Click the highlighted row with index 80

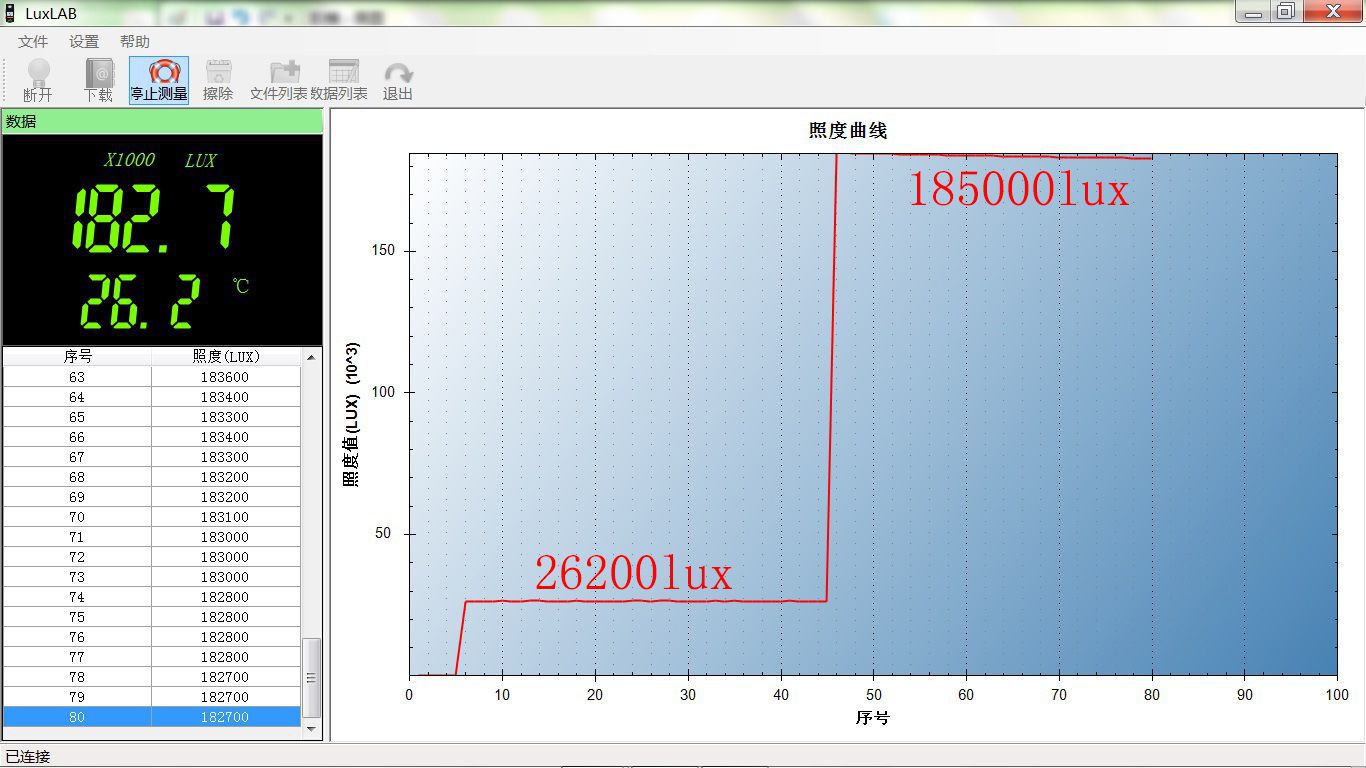coord(152,717)
